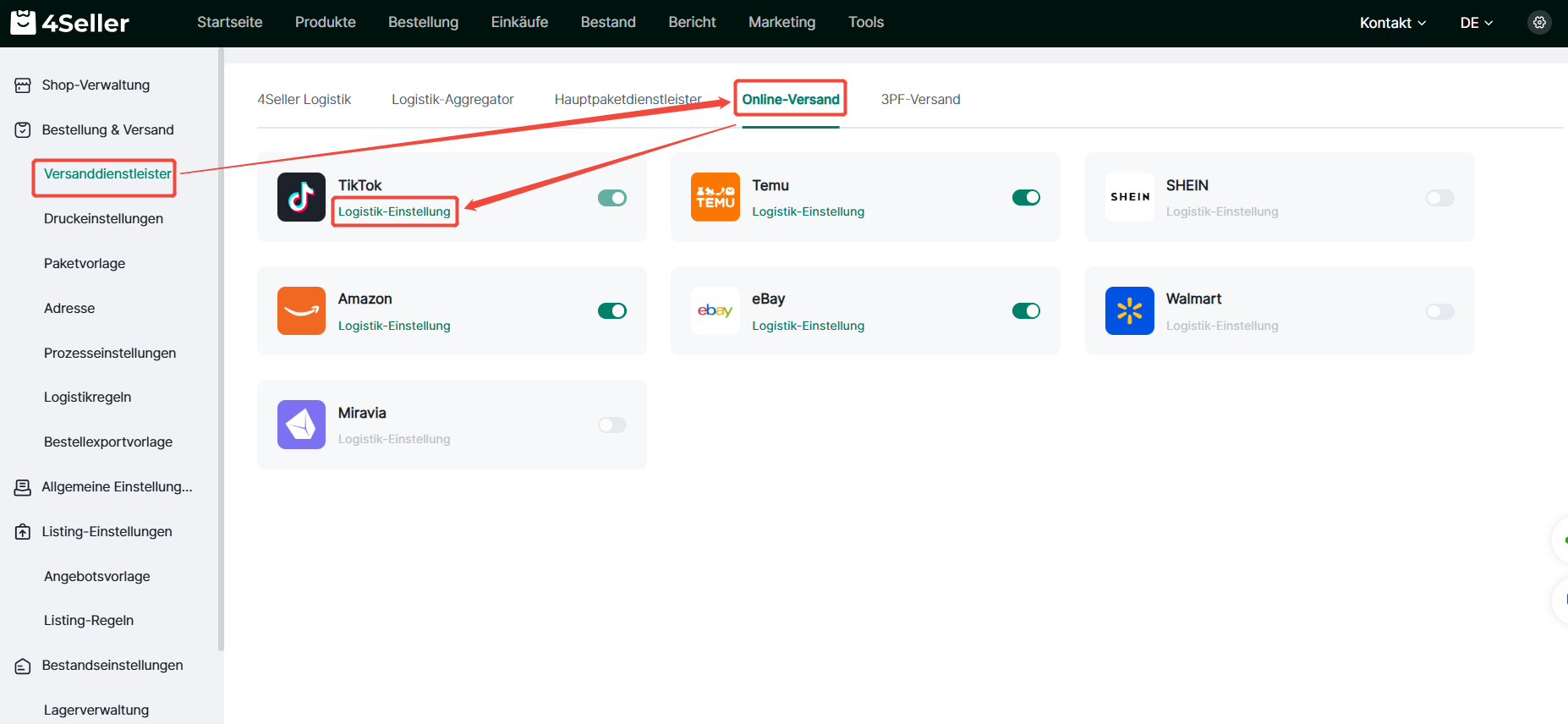Open Miravia Logistik-Einstellung link
Screen dimensions: 1568x724
click(x=394, y=439)
